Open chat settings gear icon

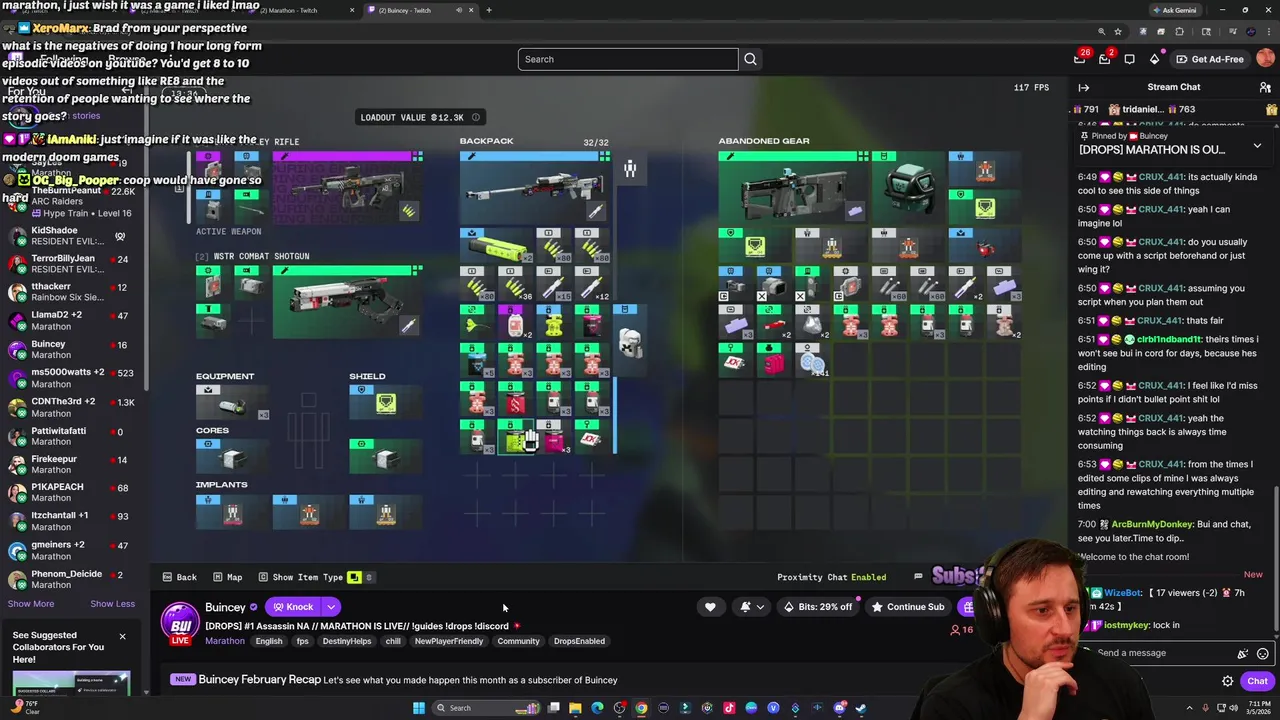pyautogui.click(x=1228, y=681)
